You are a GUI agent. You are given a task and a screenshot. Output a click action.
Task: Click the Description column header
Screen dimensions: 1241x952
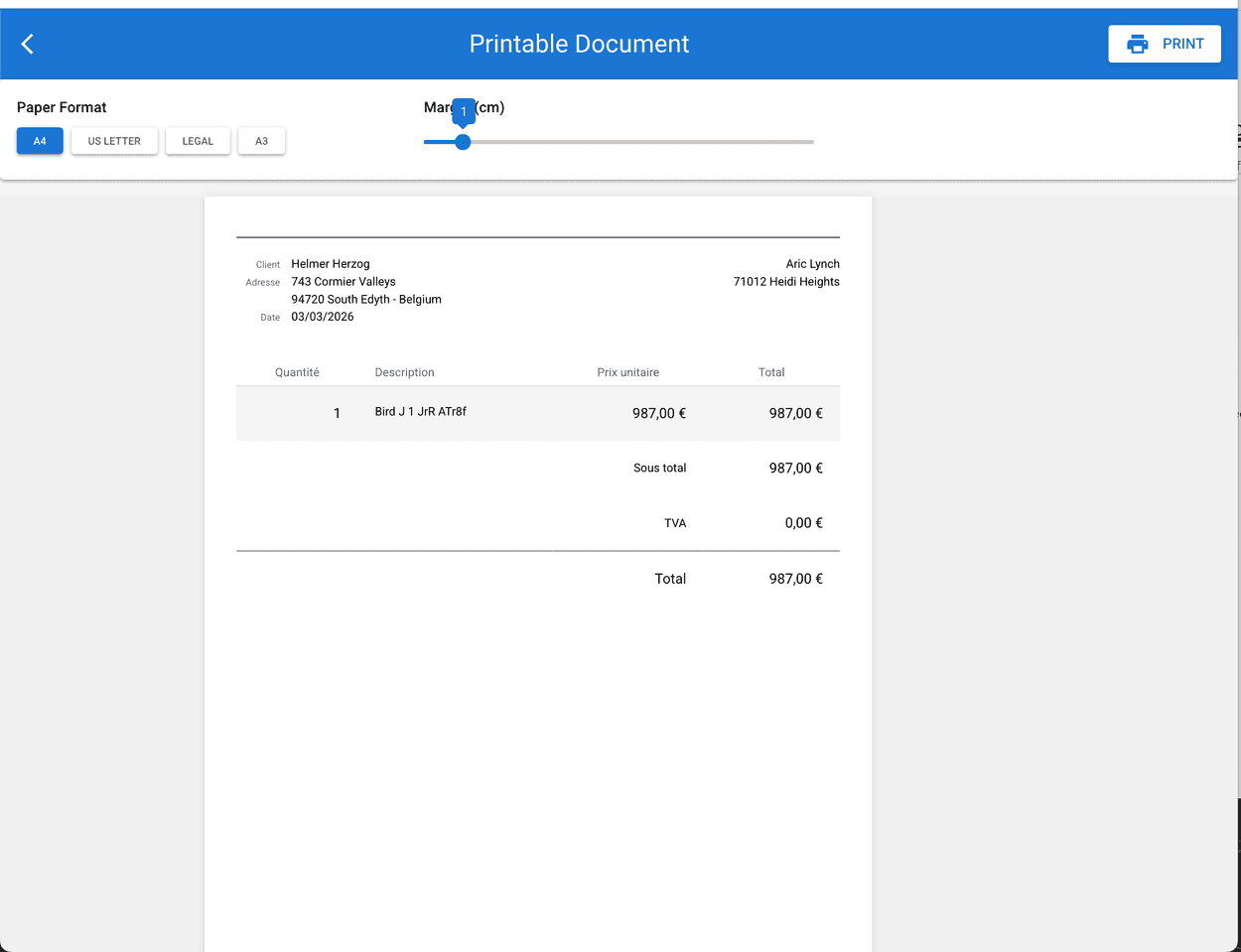[404, 372]
